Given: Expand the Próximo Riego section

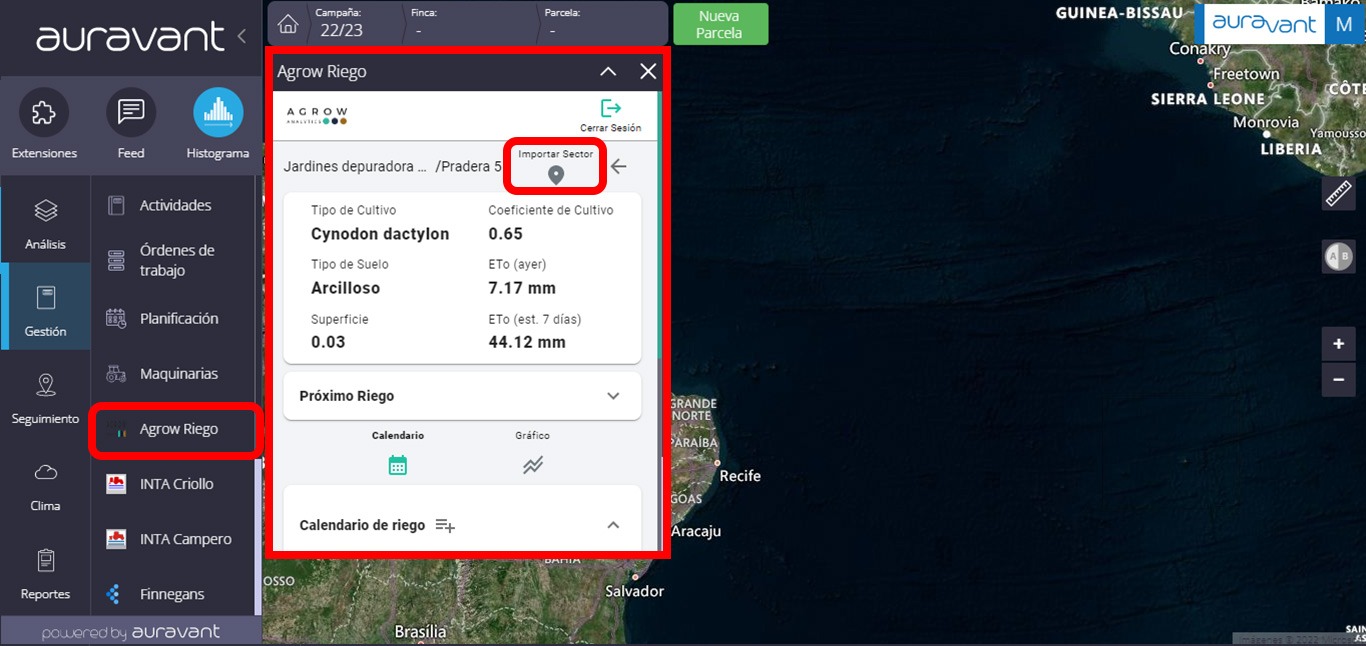Looking at the screenshot, I should click(462, 396).
